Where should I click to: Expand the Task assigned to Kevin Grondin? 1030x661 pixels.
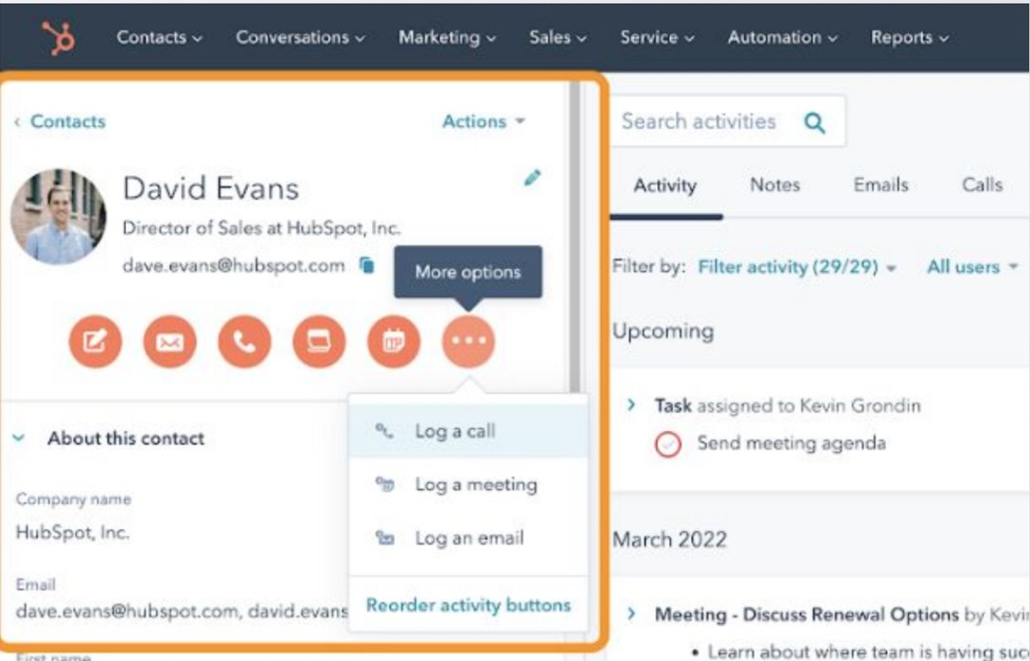(x=631, y=405)
